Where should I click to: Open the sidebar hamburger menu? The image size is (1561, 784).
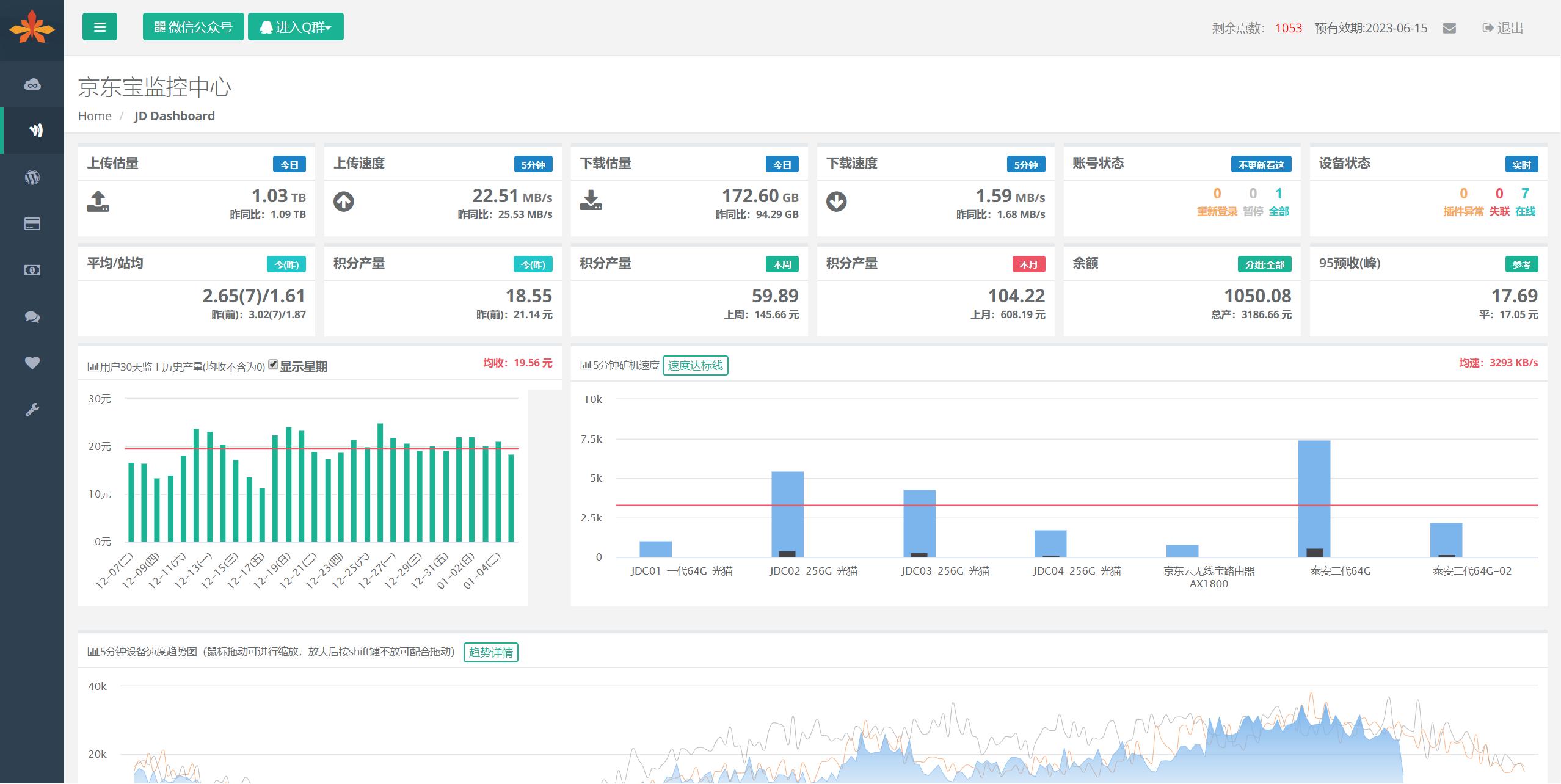click(x=100, y=26)
